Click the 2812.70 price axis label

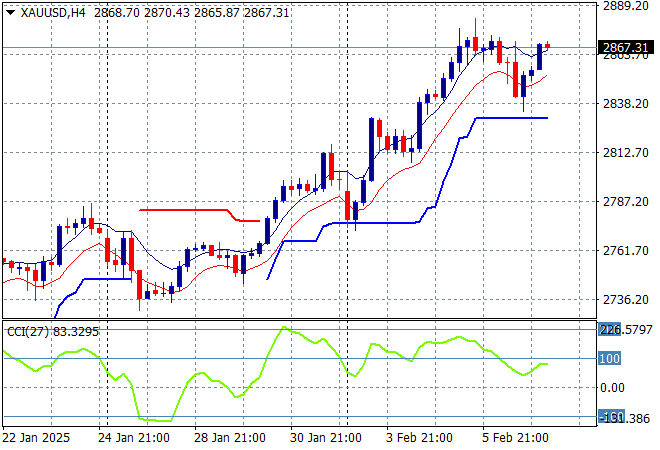pos(625,152)
